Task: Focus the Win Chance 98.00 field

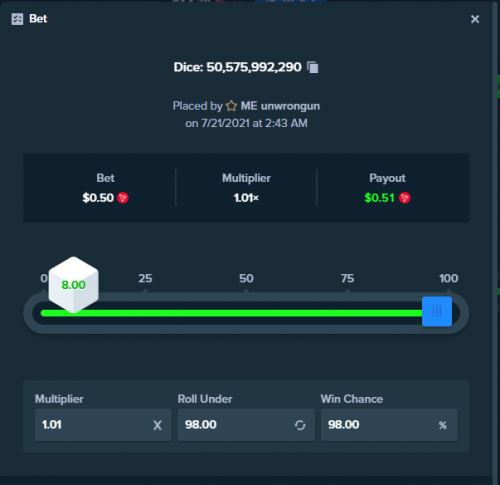Action: 389,425
